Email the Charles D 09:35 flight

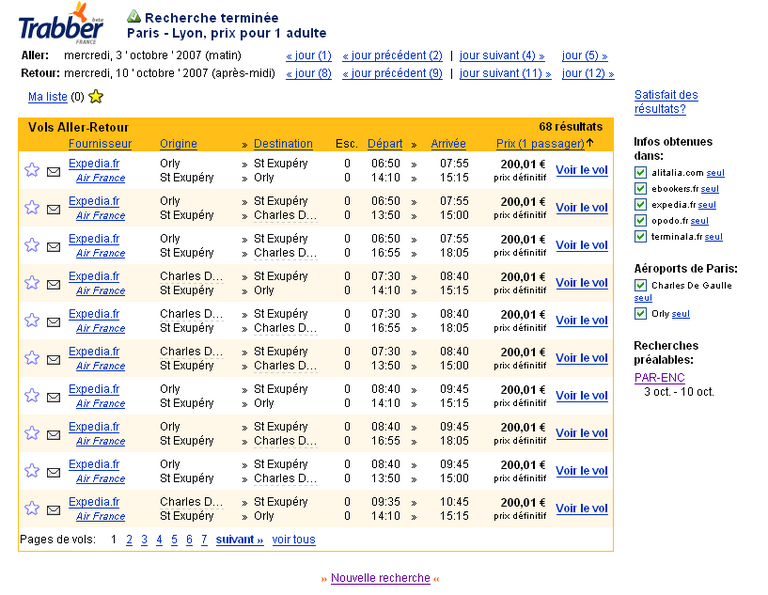pos(53,510)
